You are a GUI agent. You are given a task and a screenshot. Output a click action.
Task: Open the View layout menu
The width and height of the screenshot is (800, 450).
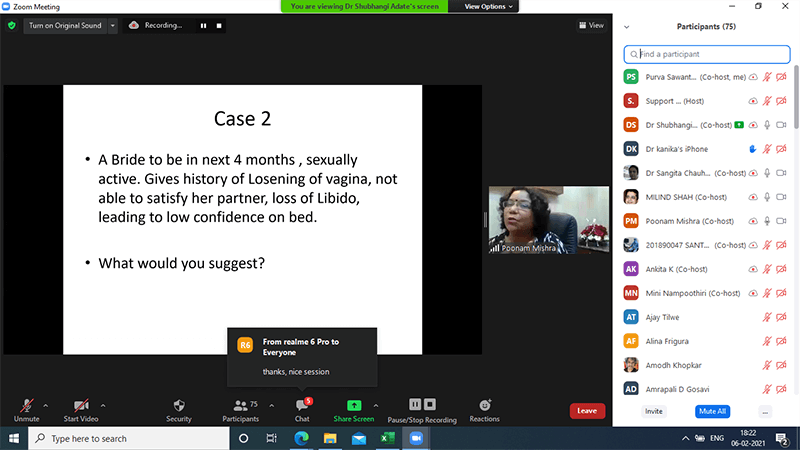click(591, 25)
